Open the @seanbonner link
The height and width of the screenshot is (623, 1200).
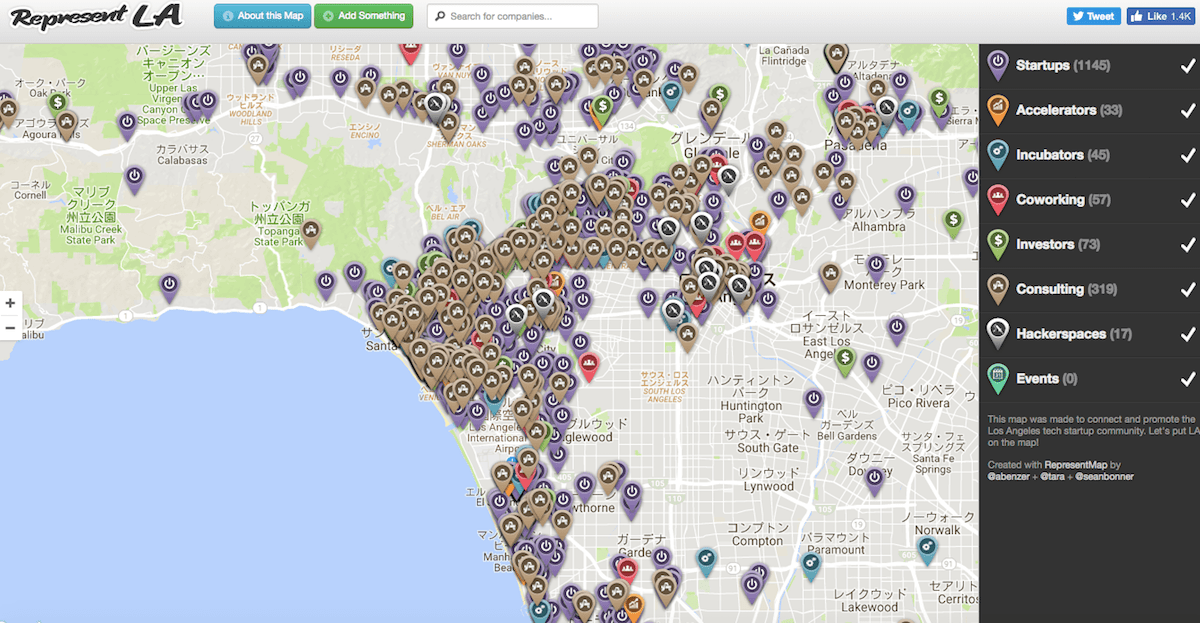pos(1104,477)
